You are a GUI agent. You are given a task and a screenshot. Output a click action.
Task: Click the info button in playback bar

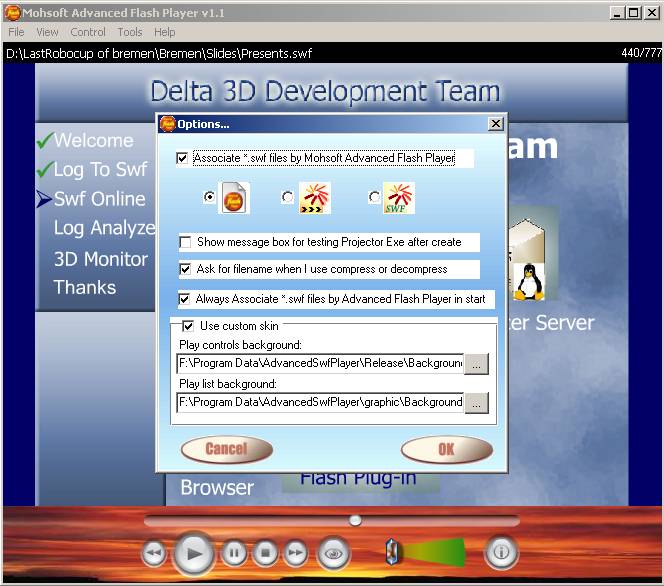click(501, 553)
